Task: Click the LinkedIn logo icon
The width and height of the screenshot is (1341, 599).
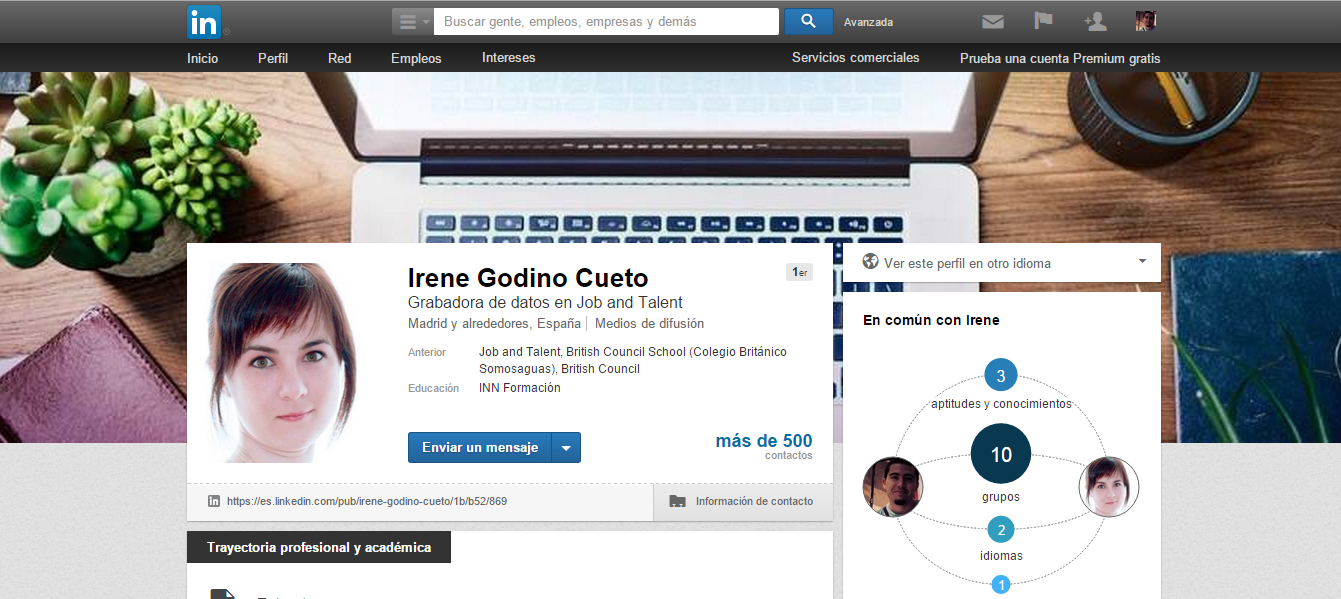Action: pos(204,21)
